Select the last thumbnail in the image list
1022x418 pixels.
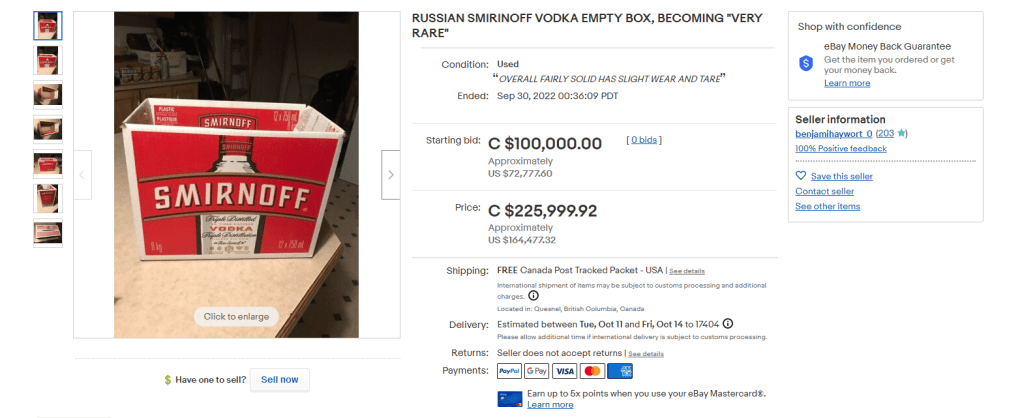pyautogui.click(x=47, y=233)
